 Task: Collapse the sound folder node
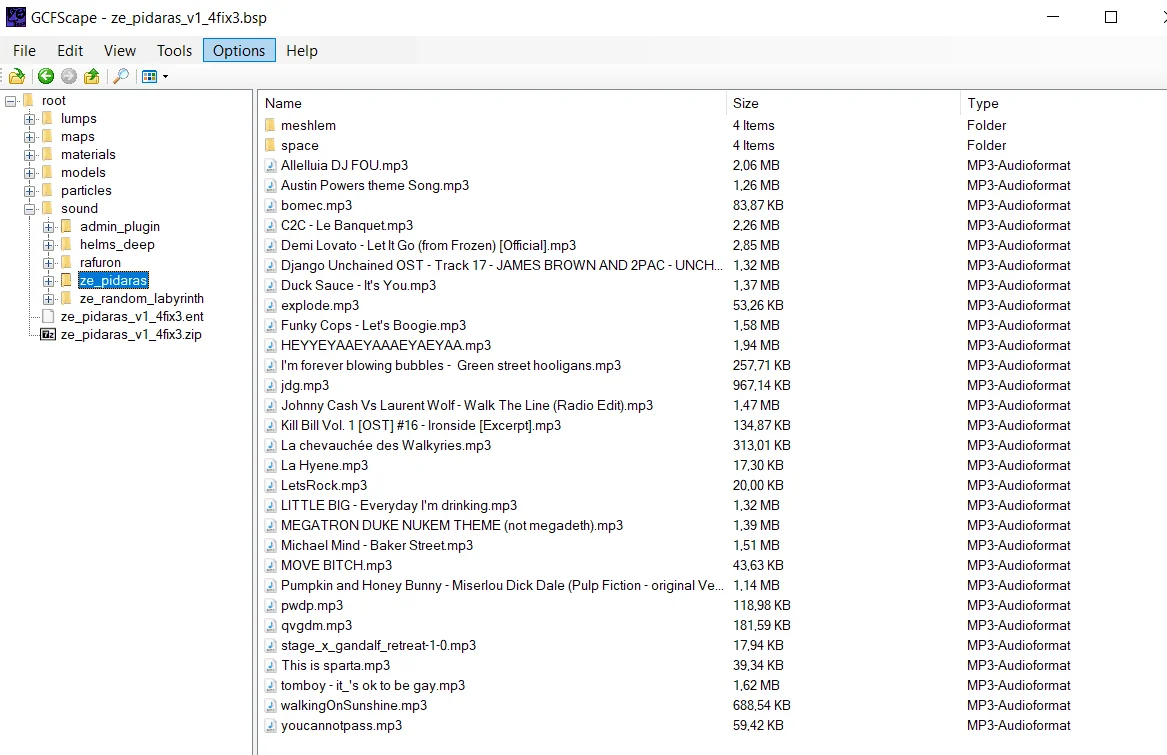pos(30,208)
